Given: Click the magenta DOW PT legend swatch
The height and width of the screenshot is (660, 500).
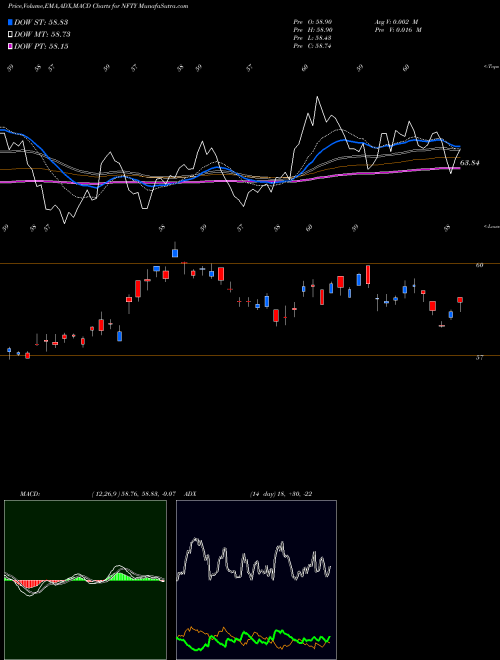Looking at the screenshot, I should pos(11,46).
